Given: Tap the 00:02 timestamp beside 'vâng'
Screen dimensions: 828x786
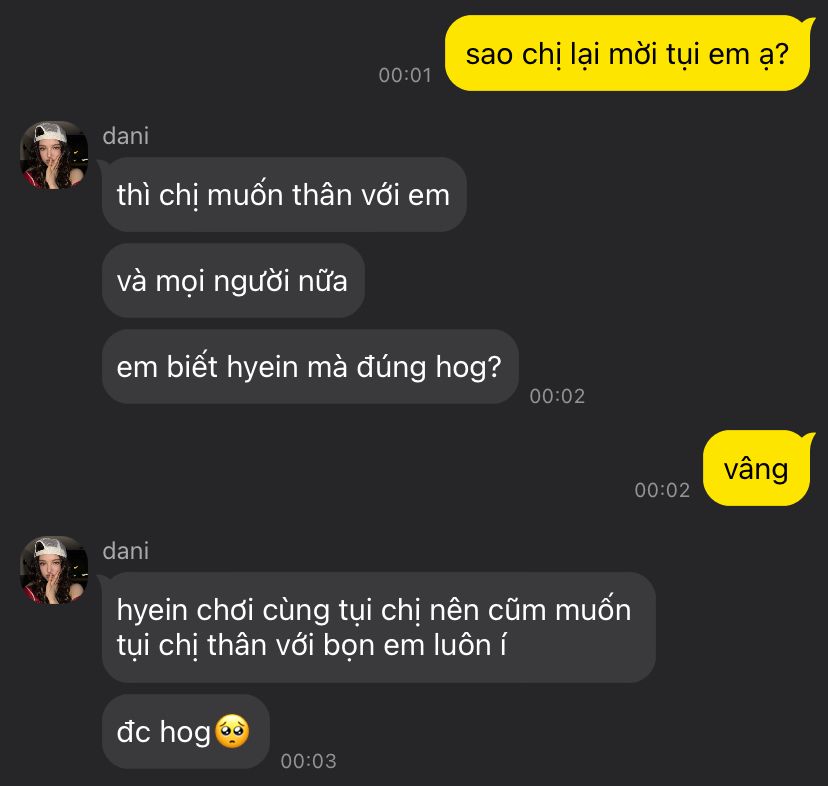Looking at the screenshot, I should (662, 490).
